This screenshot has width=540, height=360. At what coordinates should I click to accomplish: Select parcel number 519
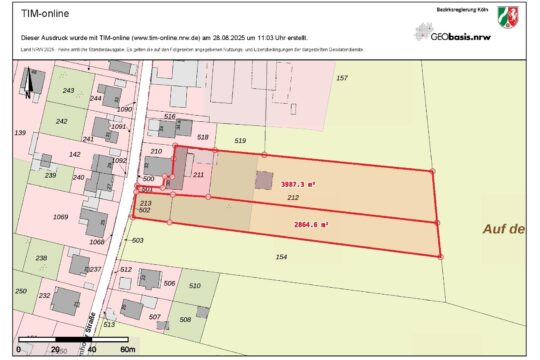[x=240, y=141]
